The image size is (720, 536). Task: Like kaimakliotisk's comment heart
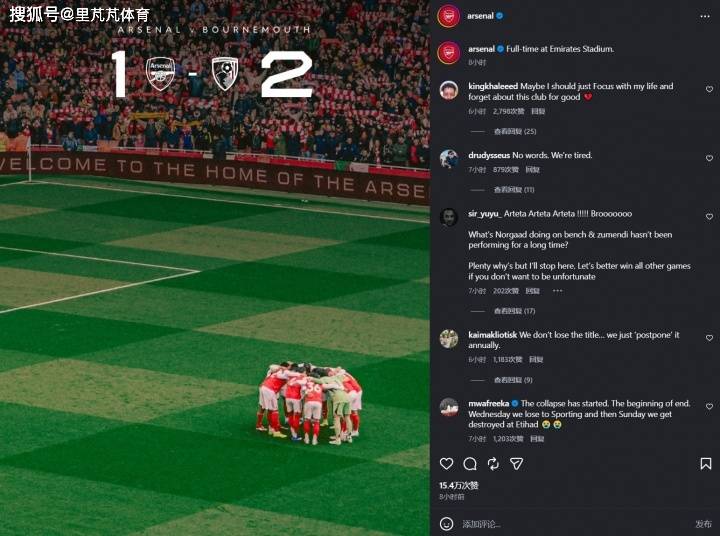[x=709, y=338]
